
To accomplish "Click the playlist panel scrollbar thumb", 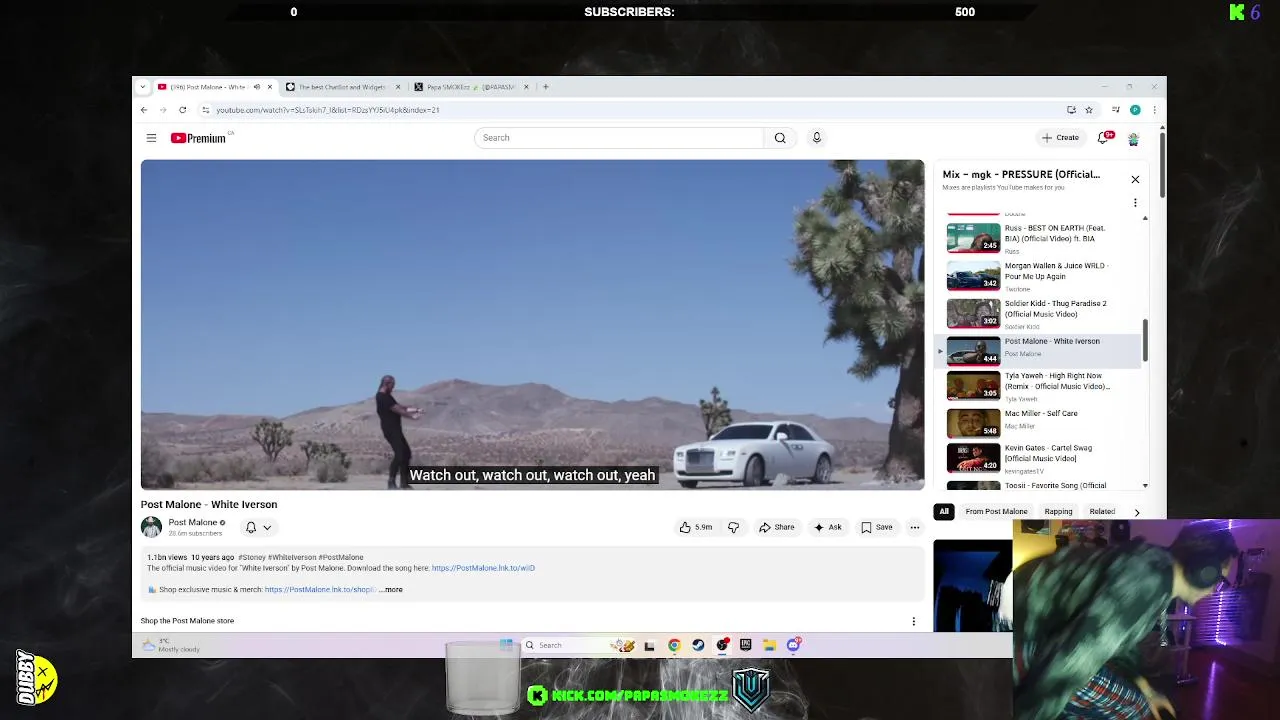I will [1145, 342].
